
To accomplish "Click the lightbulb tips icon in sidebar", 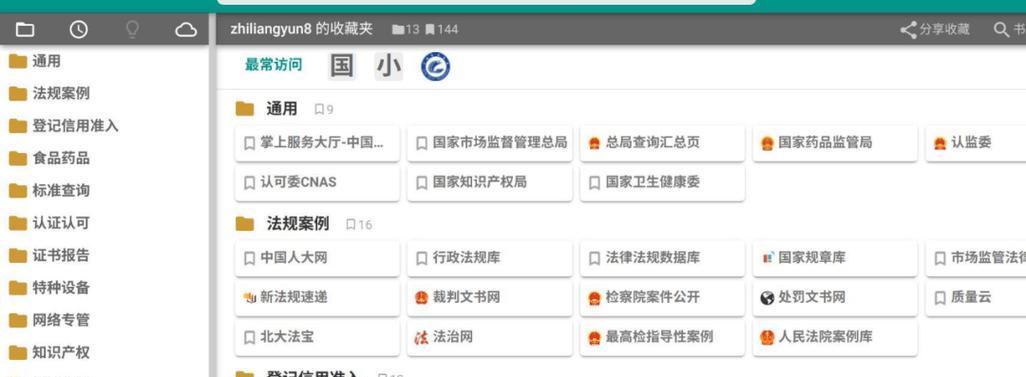I will [x=133, y=29].
